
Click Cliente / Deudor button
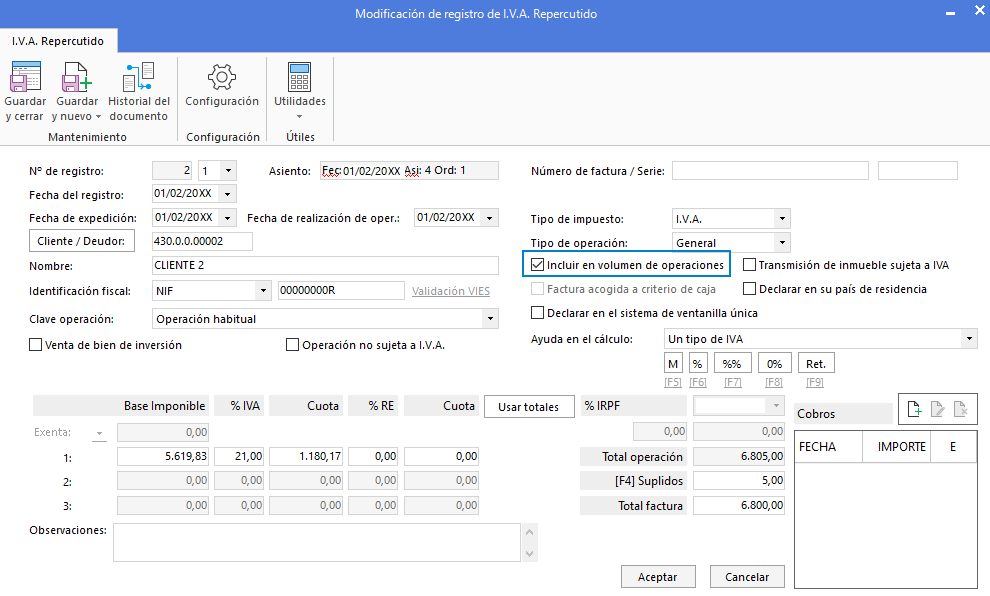point(81,241)
